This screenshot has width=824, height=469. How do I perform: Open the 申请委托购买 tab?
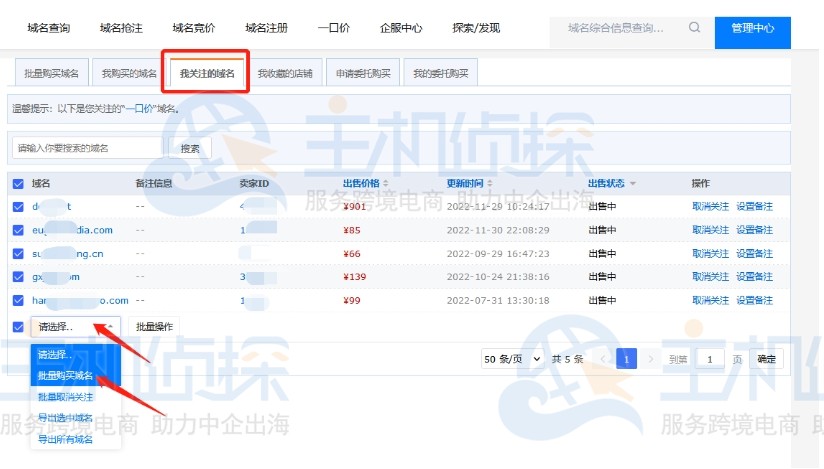coord(363,73)
